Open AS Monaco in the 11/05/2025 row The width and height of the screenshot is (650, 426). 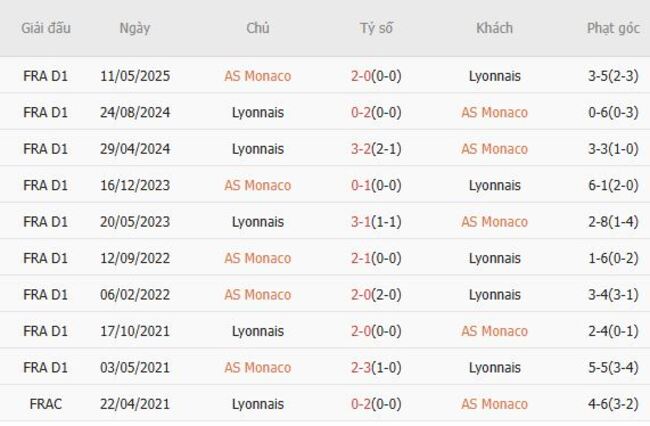tap(257, 76)
